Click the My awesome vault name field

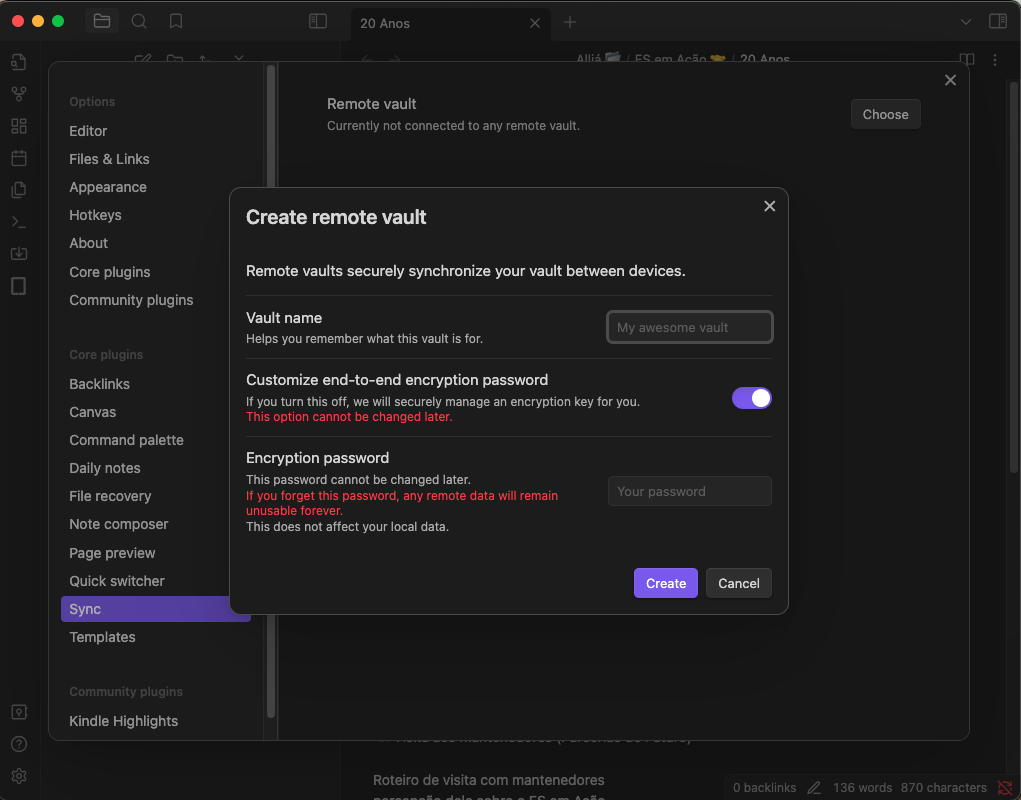(689, 326)
